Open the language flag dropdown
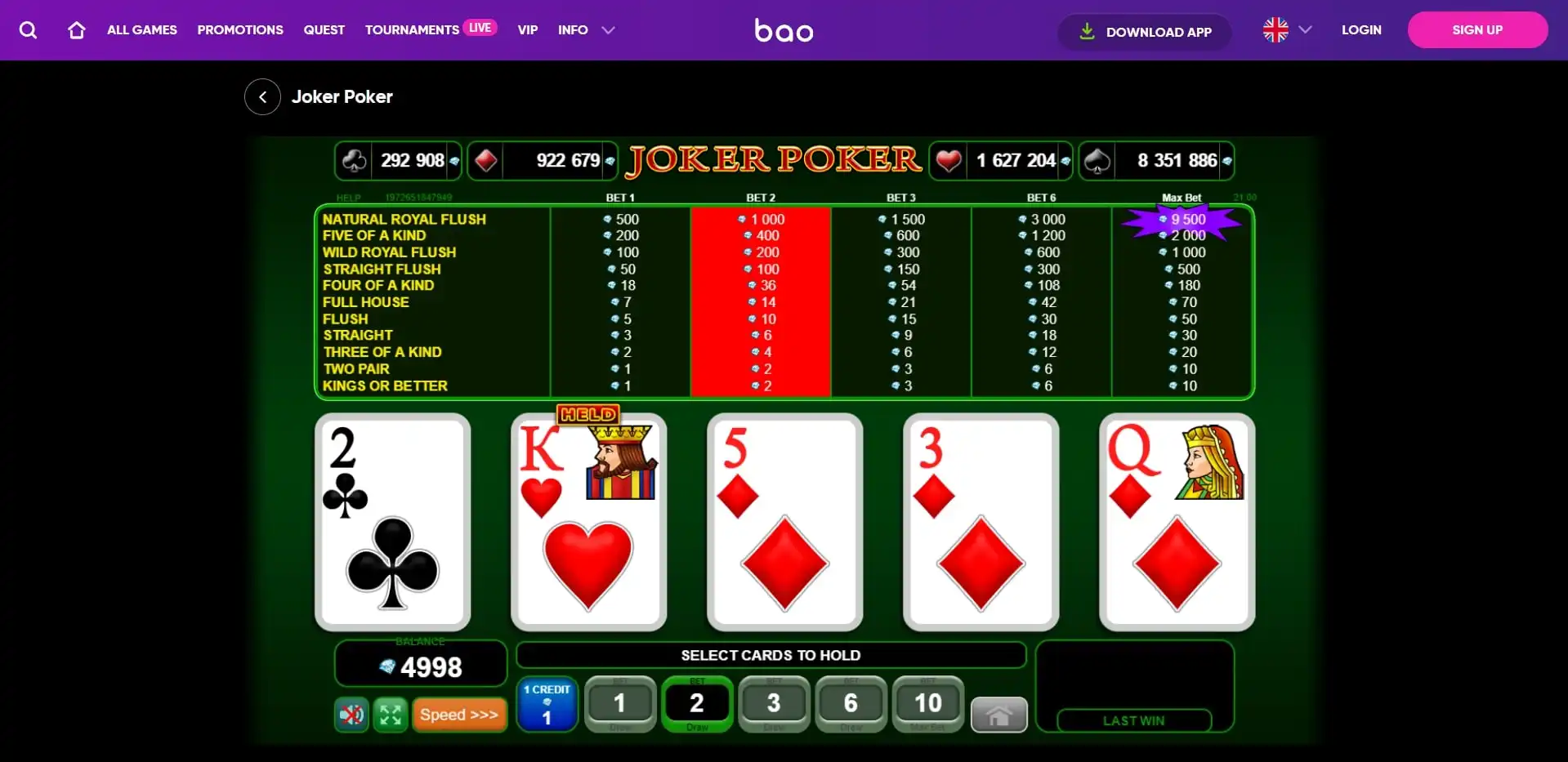1568x762 pixels. pos(1287,30)
